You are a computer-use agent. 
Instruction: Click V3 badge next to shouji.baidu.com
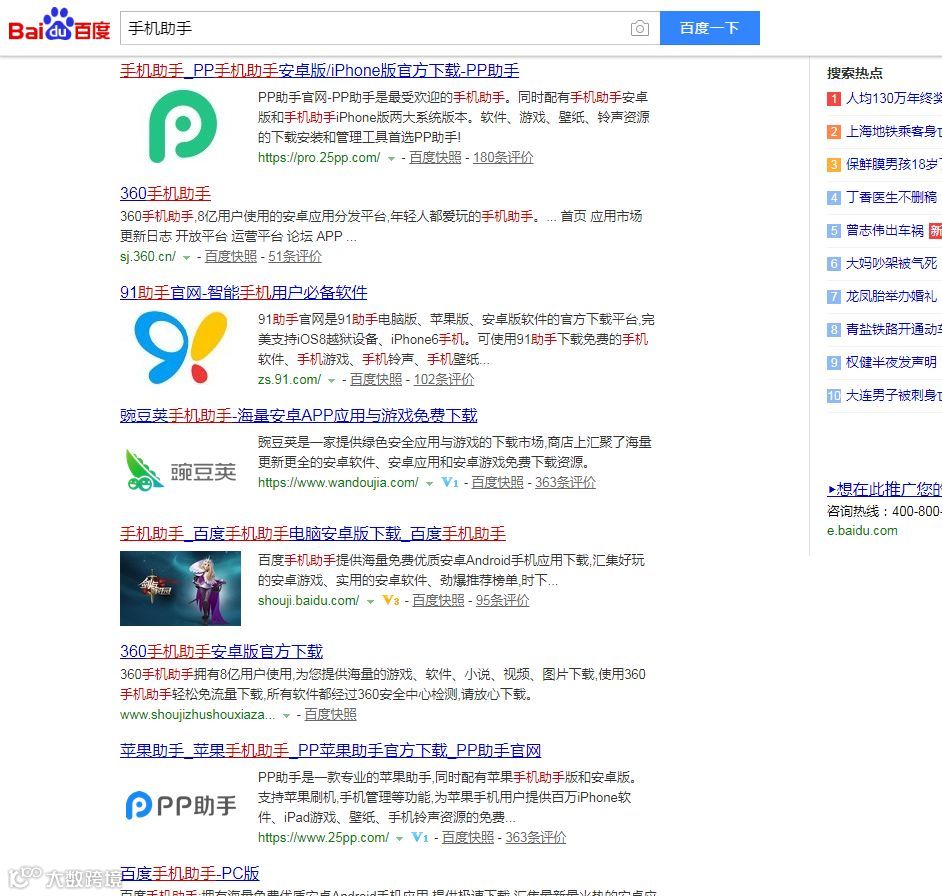[x=391, y=600]
